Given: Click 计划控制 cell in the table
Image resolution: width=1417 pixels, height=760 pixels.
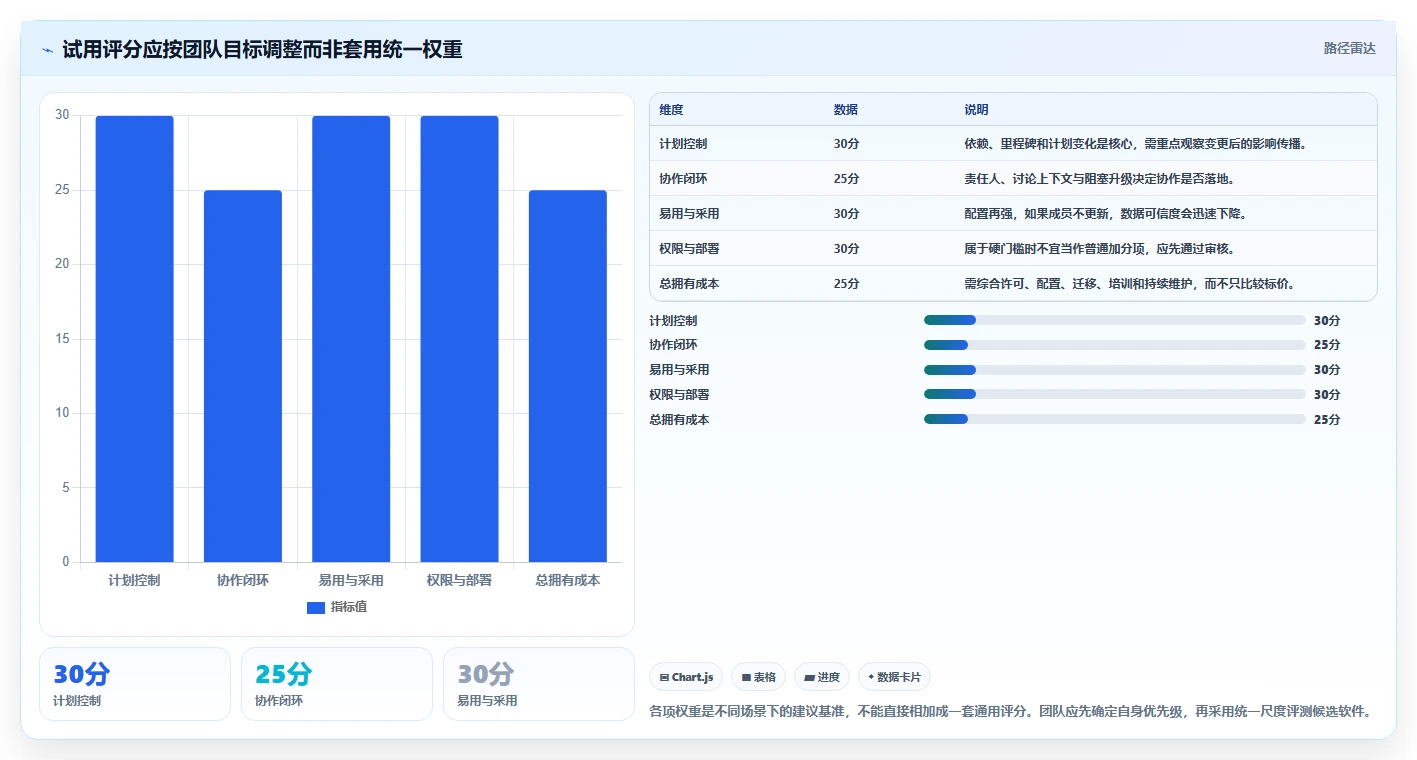Looking at the screenshot, I should point(684,144).
